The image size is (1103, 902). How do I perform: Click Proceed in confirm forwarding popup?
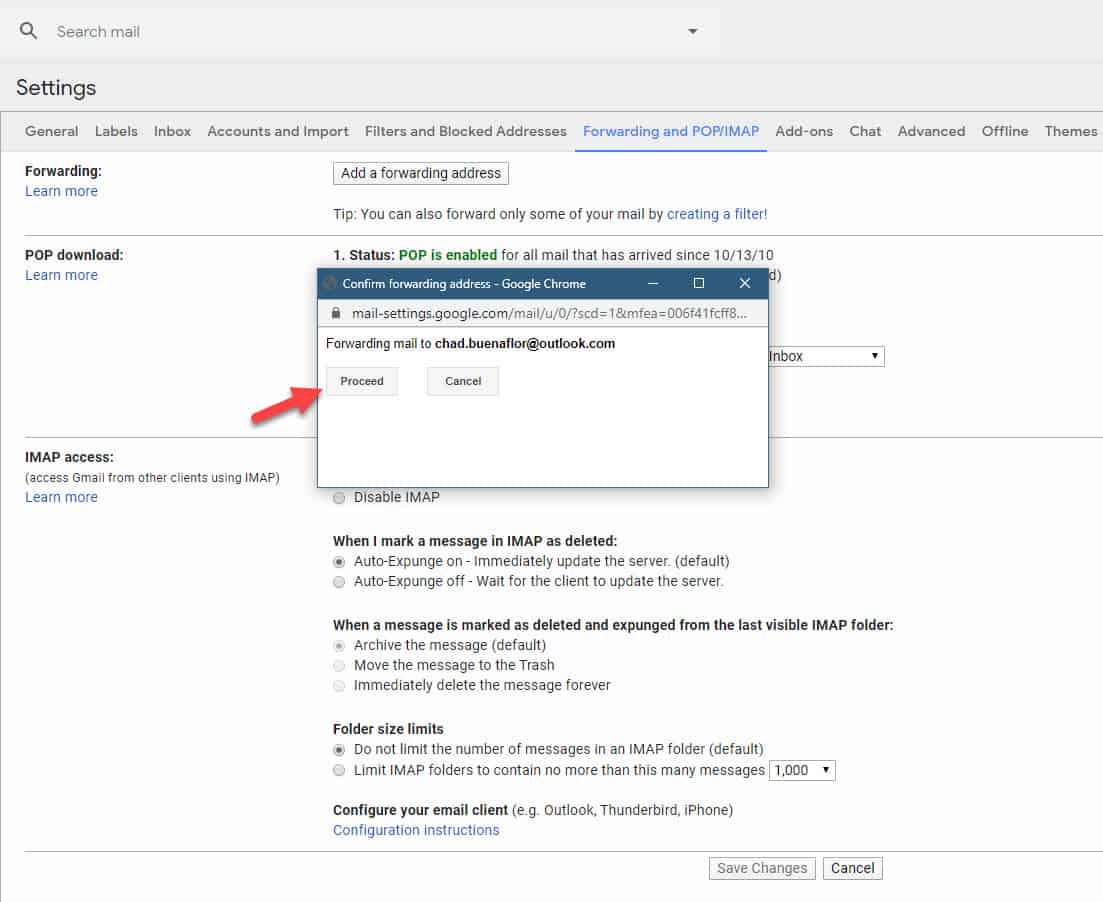(362, 381)
